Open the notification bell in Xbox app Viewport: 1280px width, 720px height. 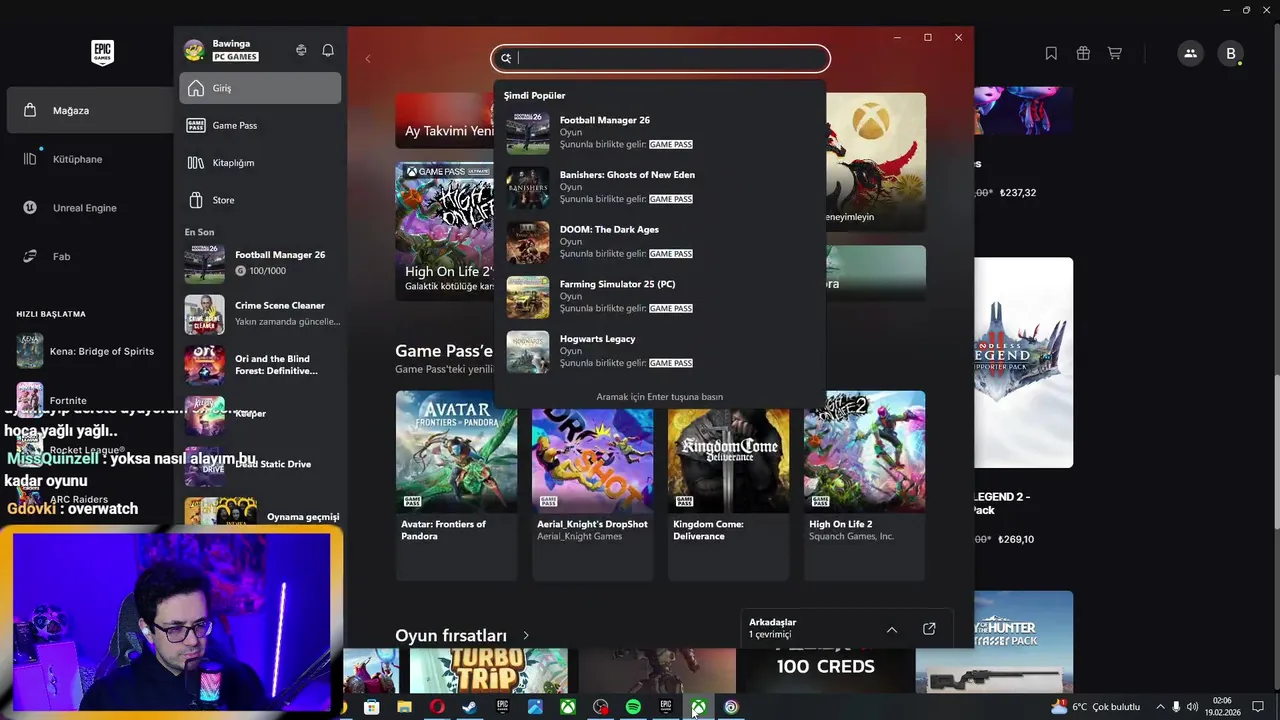coord(328,50)
